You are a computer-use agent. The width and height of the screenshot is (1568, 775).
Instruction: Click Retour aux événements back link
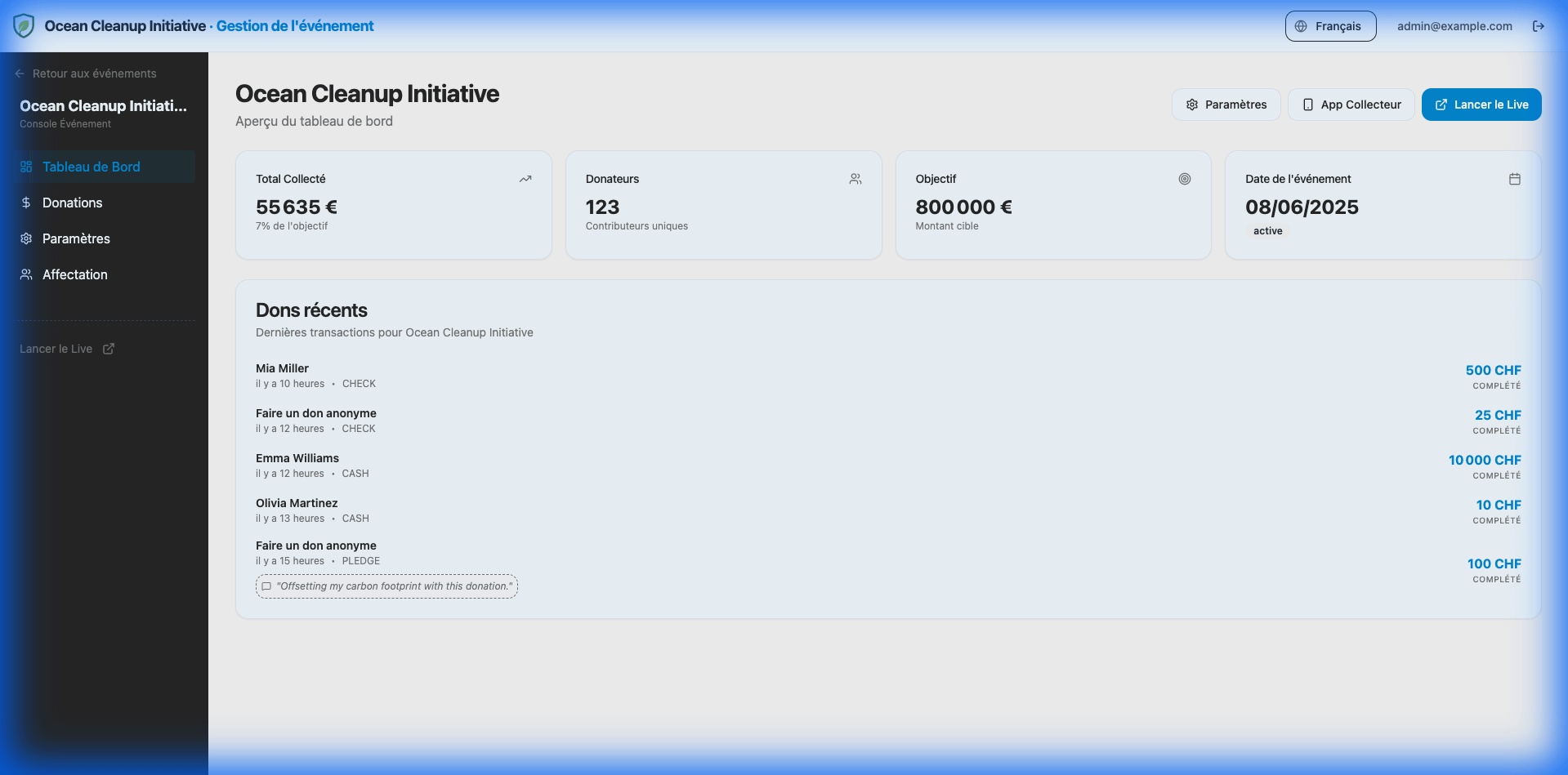[x=86, y=73]
